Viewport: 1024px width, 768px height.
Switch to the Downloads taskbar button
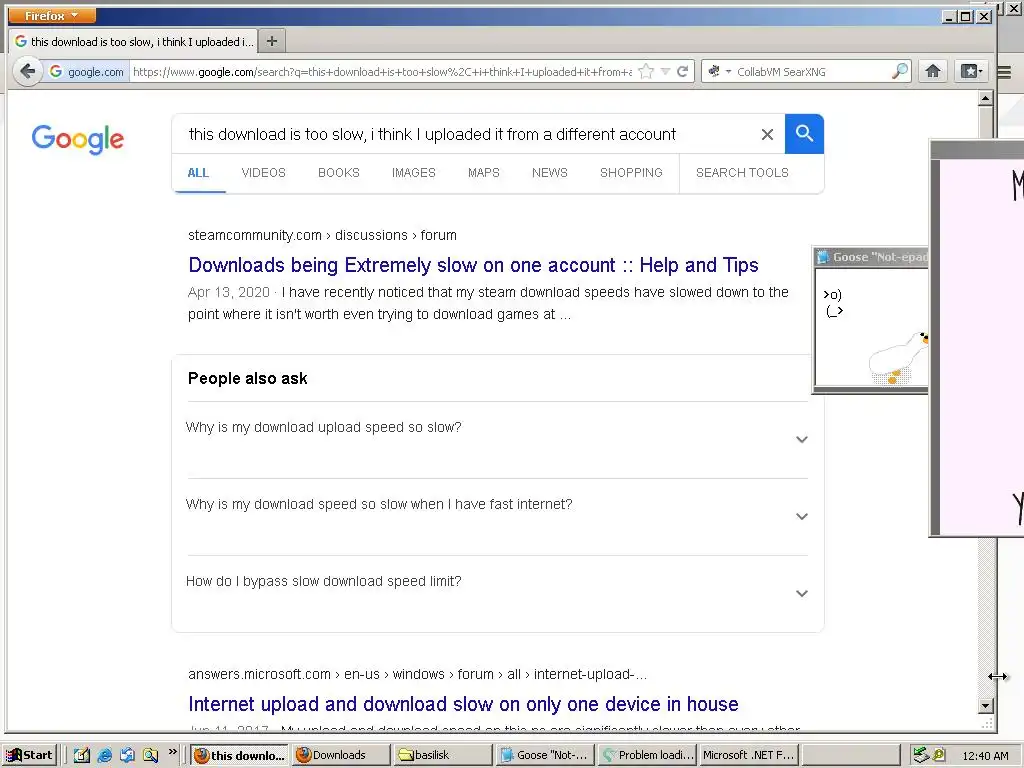(x=340, y=756)
